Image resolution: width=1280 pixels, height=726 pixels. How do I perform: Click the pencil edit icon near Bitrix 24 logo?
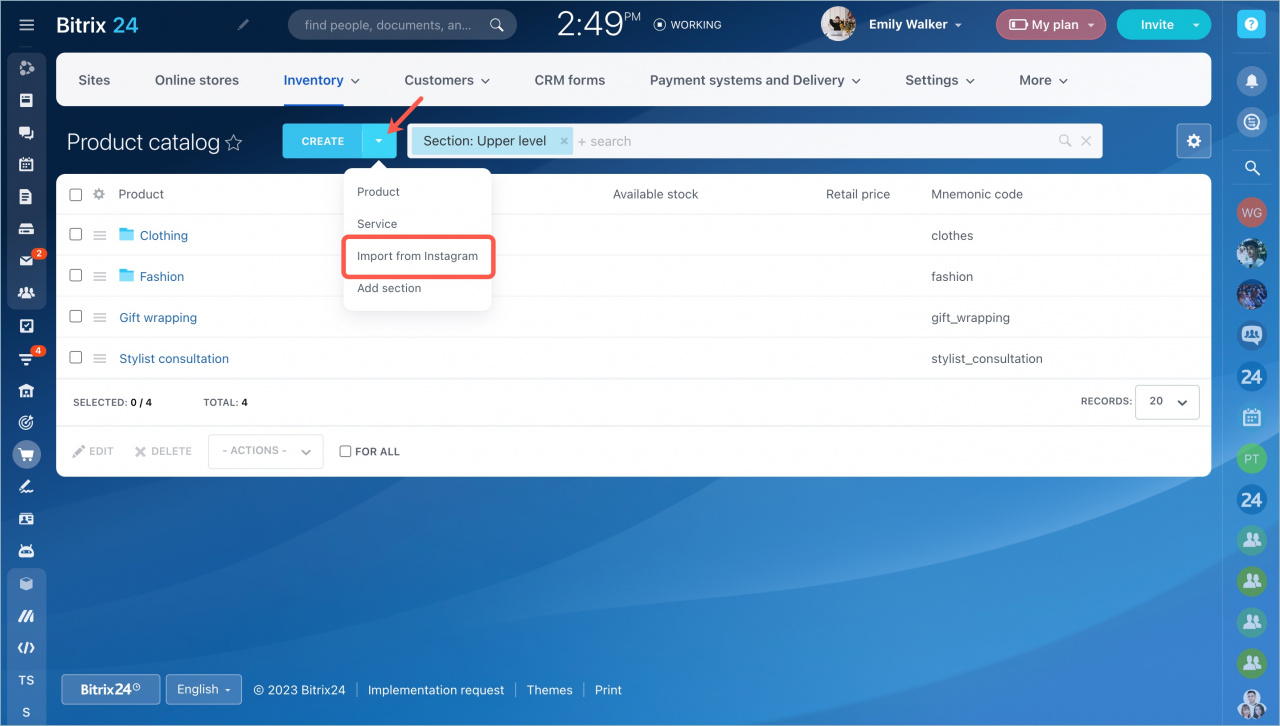[x=244, y=25]
